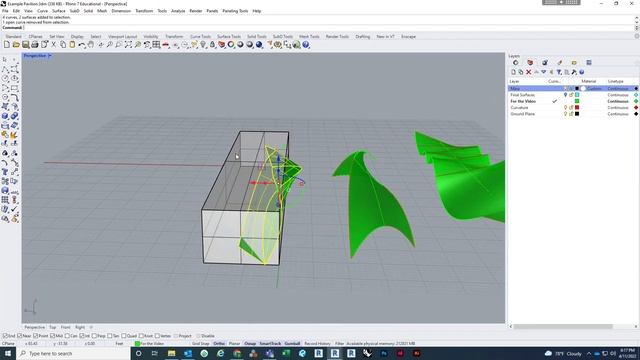
Task: Switch to the Front viewport tab
Action: (x=66, y=327)
